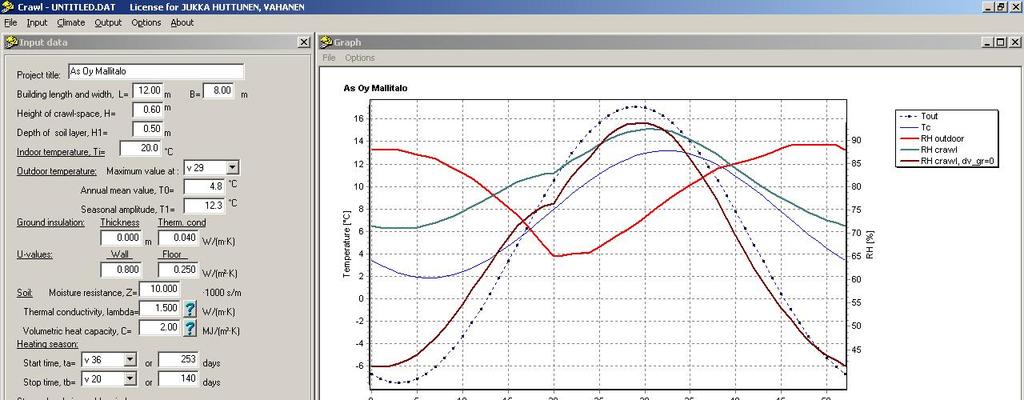Open the Graph window Options menu
Viewport: 1024px width, 400px height.
tap(360, 58)
